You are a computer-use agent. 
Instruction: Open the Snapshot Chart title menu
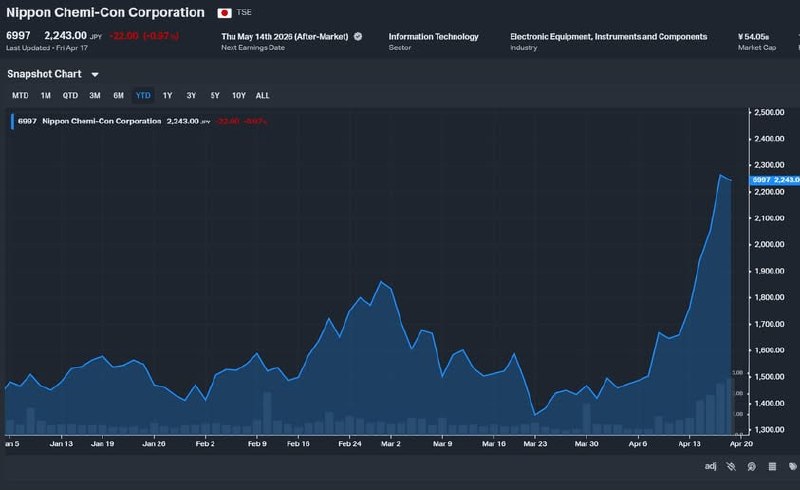44,74
